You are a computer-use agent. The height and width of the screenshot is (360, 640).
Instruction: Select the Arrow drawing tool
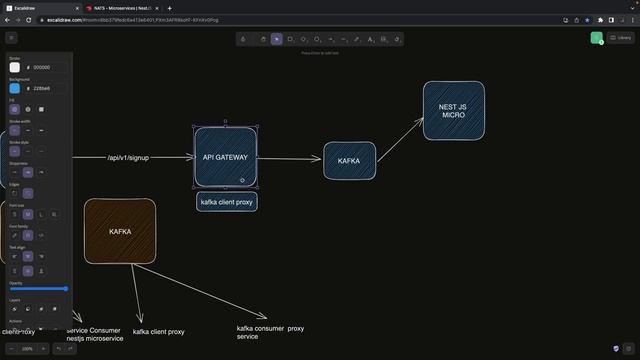tap(330, 39)
